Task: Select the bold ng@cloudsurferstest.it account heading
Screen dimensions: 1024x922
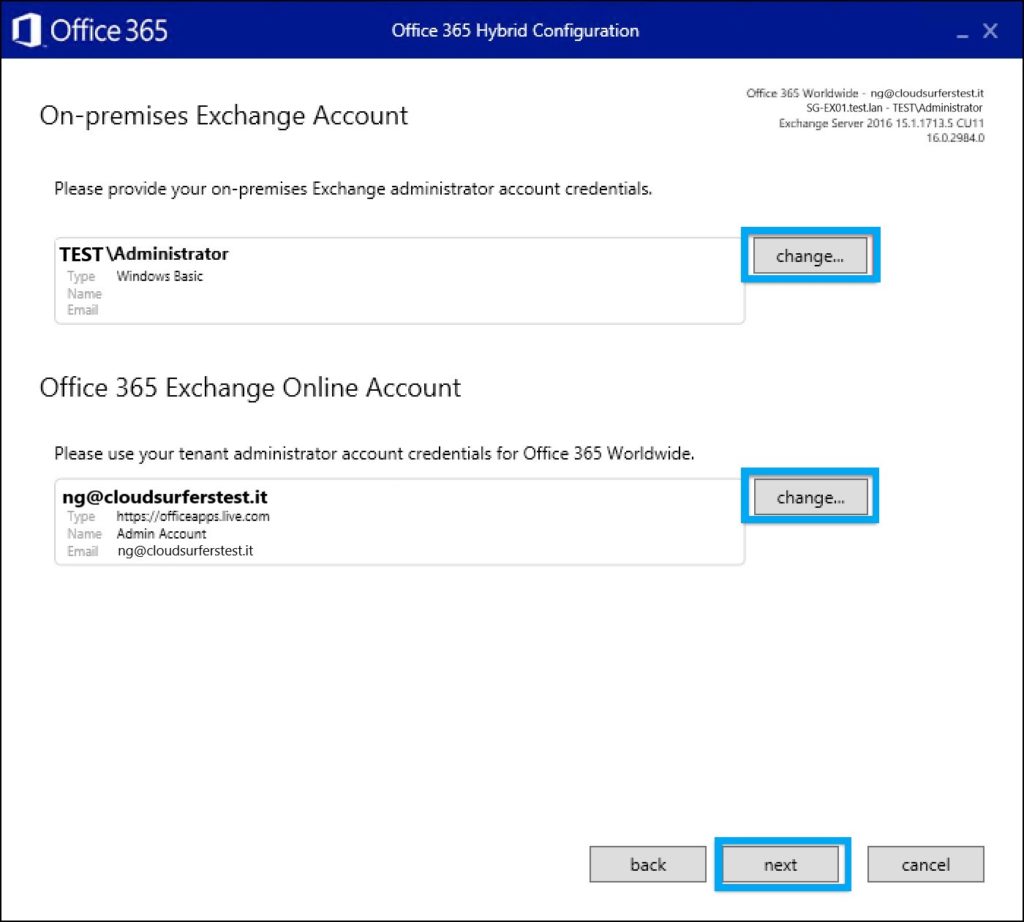Action: point(165,497)
